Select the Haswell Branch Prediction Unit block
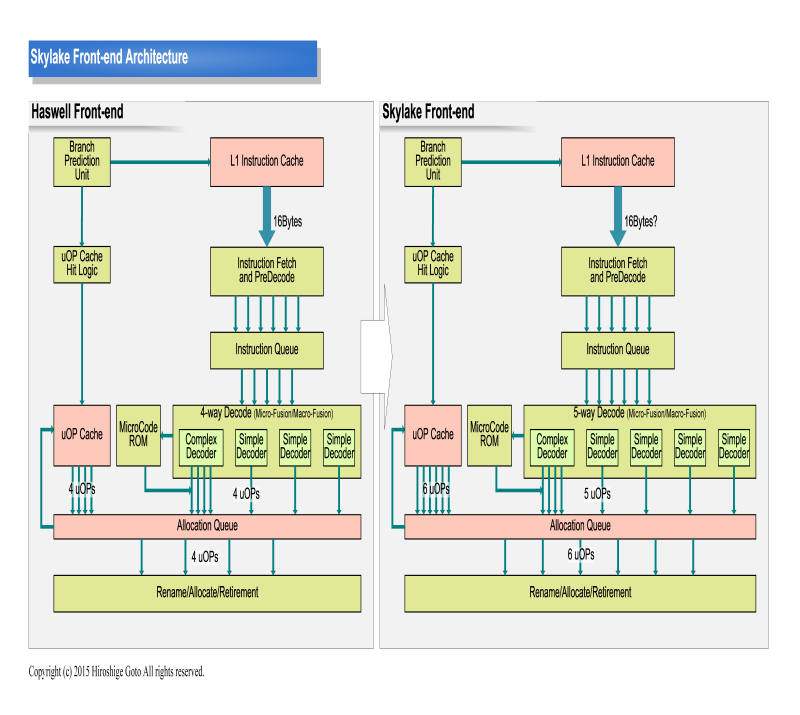Viewport: 800px width, 715px height. click(82, 161)
